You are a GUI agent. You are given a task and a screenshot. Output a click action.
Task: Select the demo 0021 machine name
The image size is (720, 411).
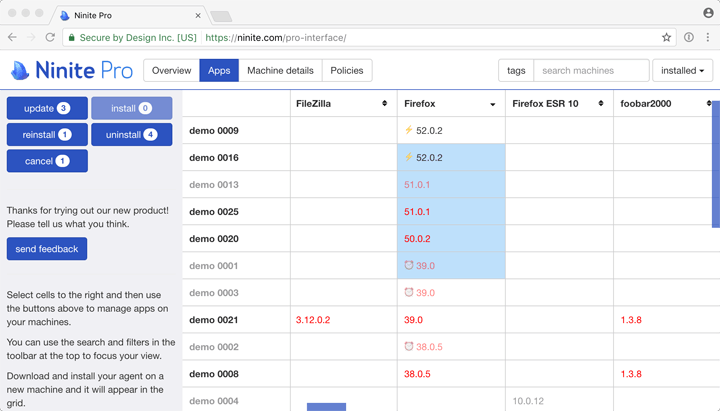click(x=214, y=320)
